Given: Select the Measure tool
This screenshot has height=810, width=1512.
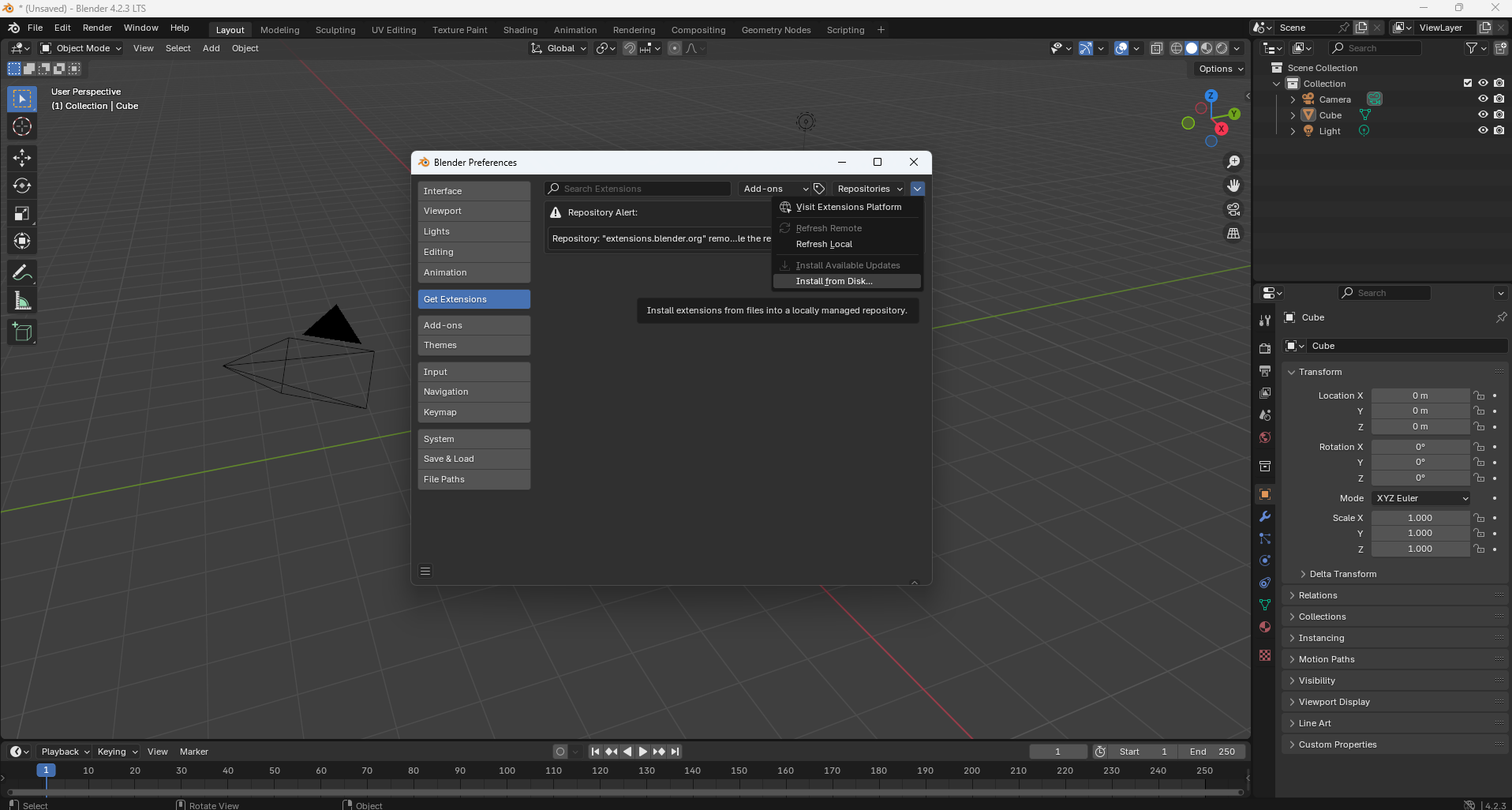Looking at the screenshot, I should (22, 301).
